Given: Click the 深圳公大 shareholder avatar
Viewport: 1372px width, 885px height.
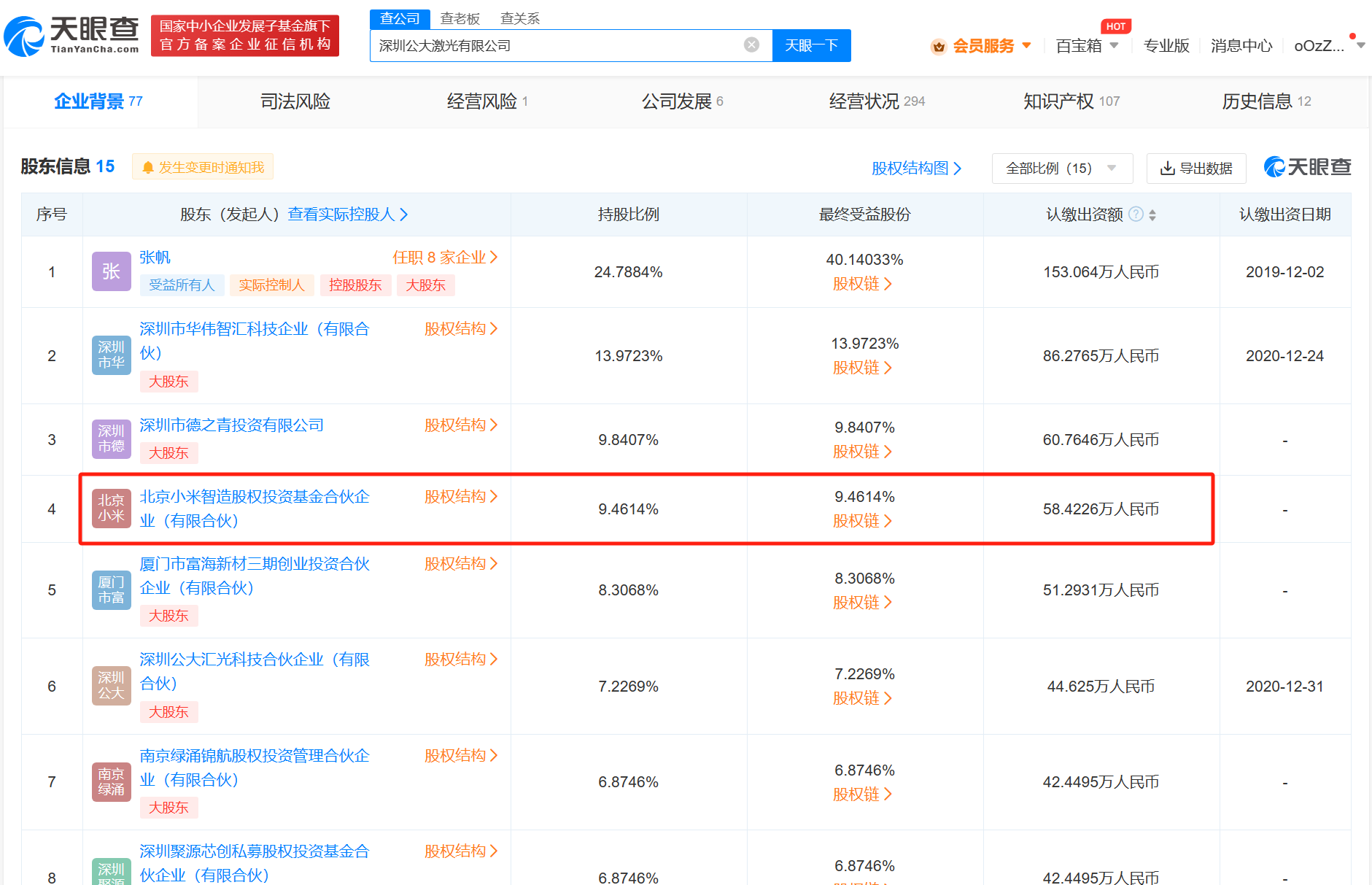Looking at the screenshot, I should pos(111,686).
